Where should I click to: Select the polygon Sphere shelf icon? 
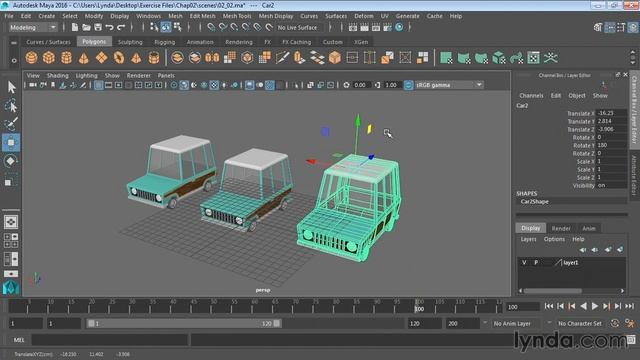click(x=31, y=58)
